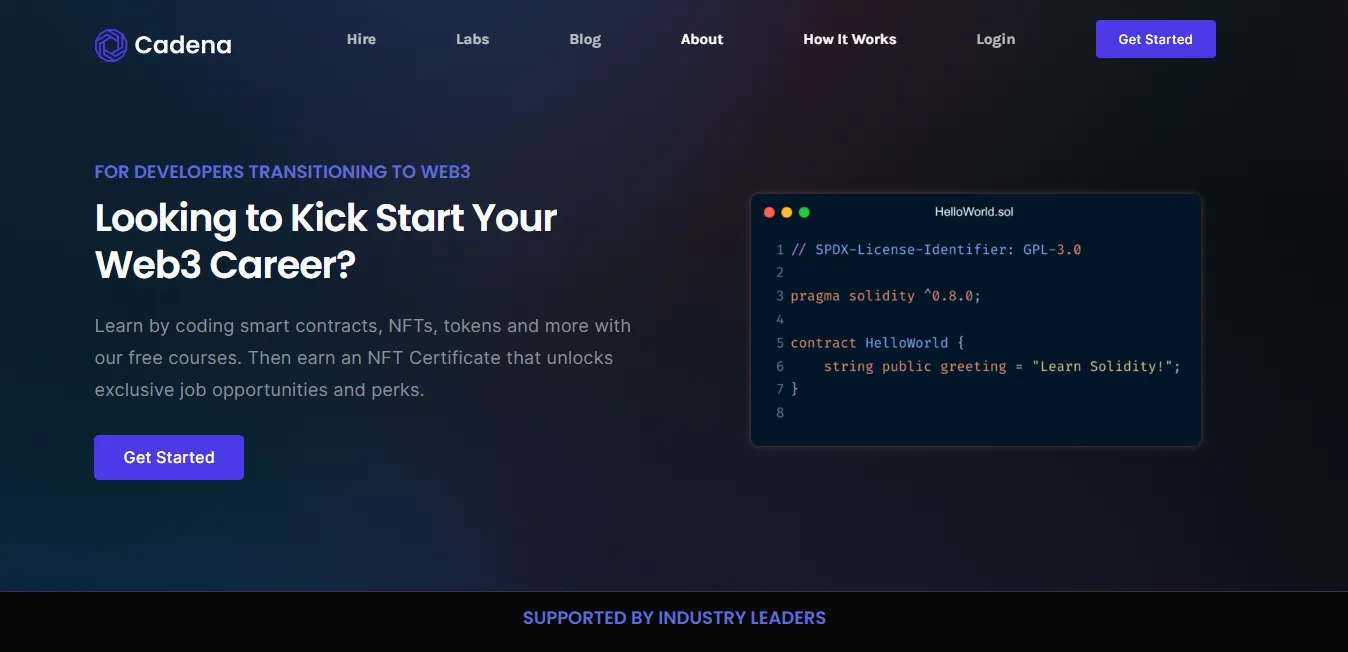Click the Login link
Viewport: 1348px width, 652px height.
coord(995,39)
